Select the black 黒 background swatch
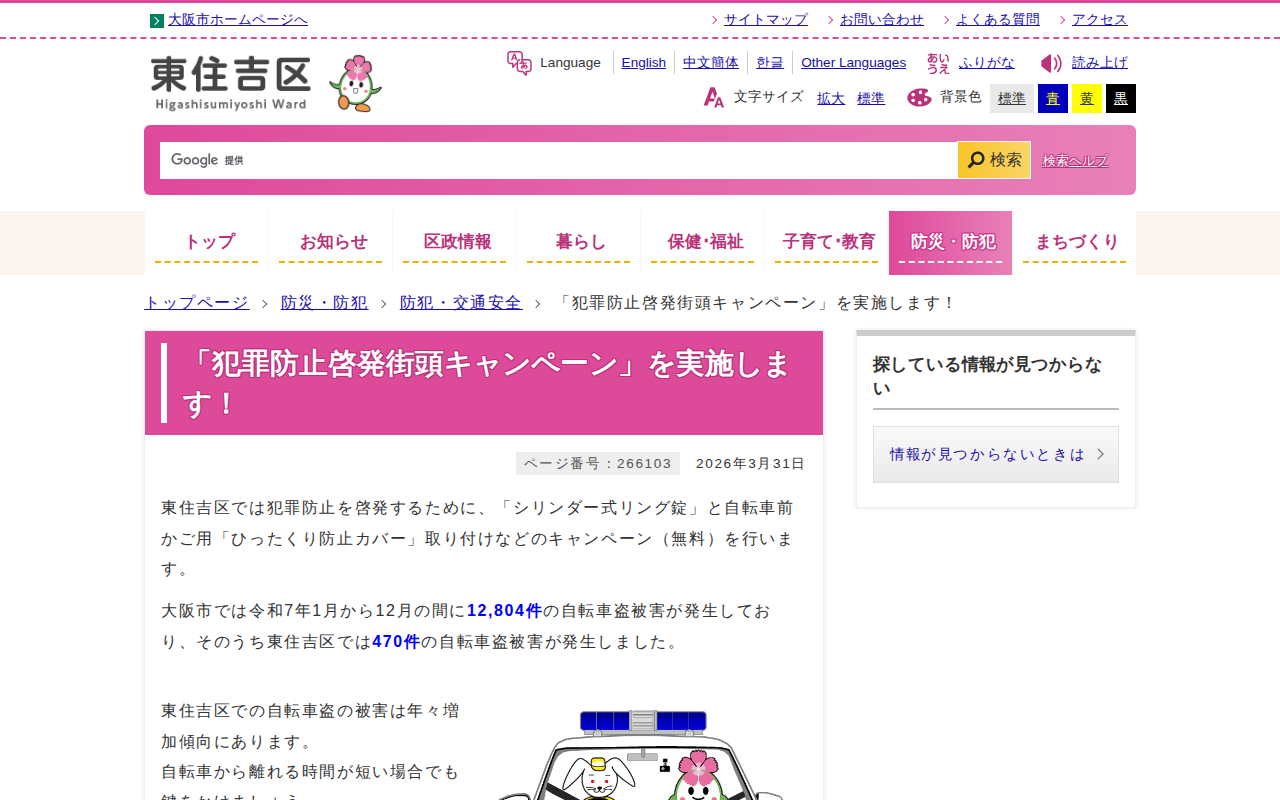This screenshot has width=1280, height=800. pyautogui.click(x=1121, y=98)
